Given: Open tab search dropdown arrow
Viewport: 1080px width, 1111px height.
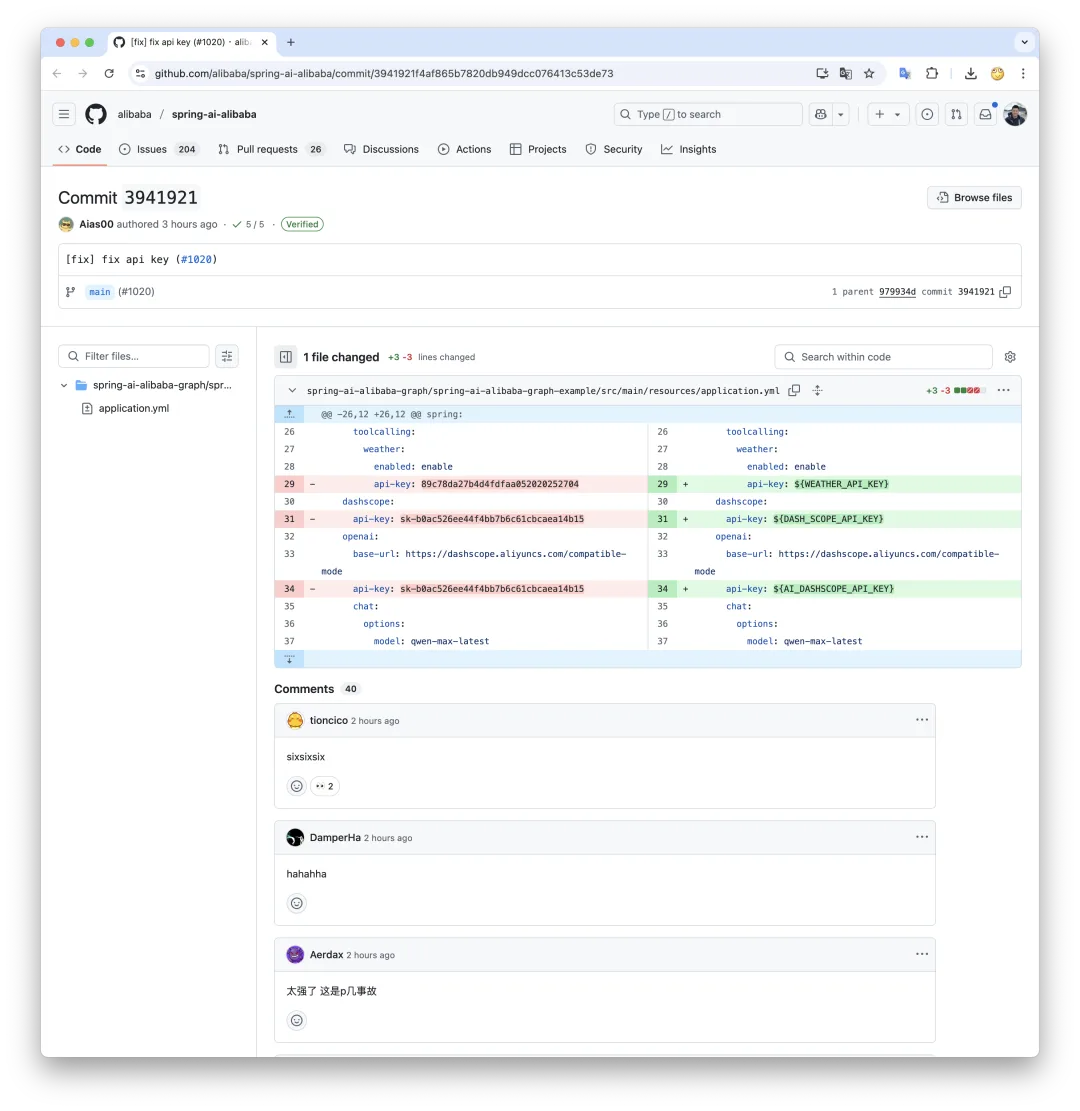Looking at the screenshot, I should pos(1024,42).
